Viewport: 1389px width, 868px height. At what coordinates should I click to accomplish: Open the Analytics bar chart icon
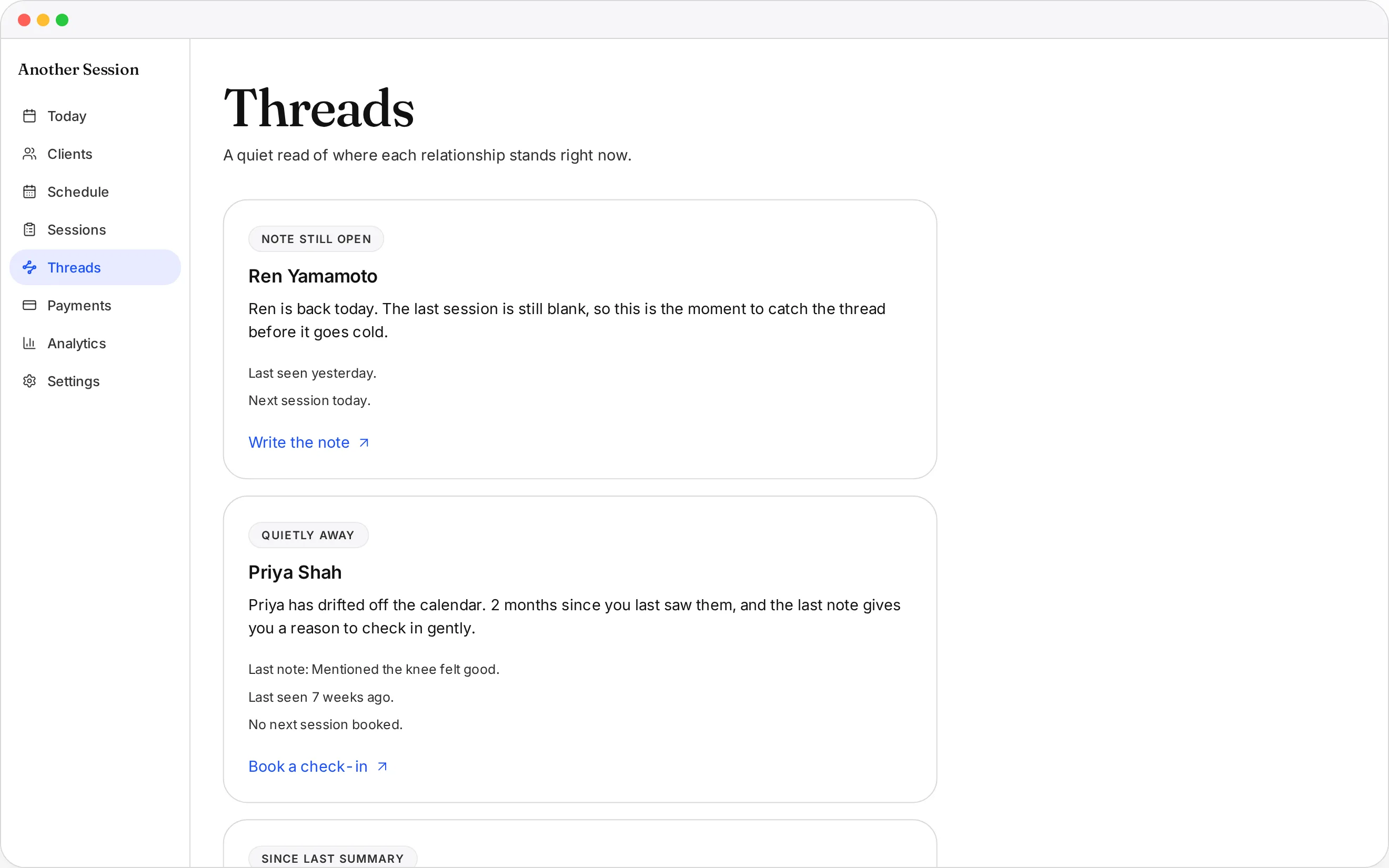[x=29, y=344]
